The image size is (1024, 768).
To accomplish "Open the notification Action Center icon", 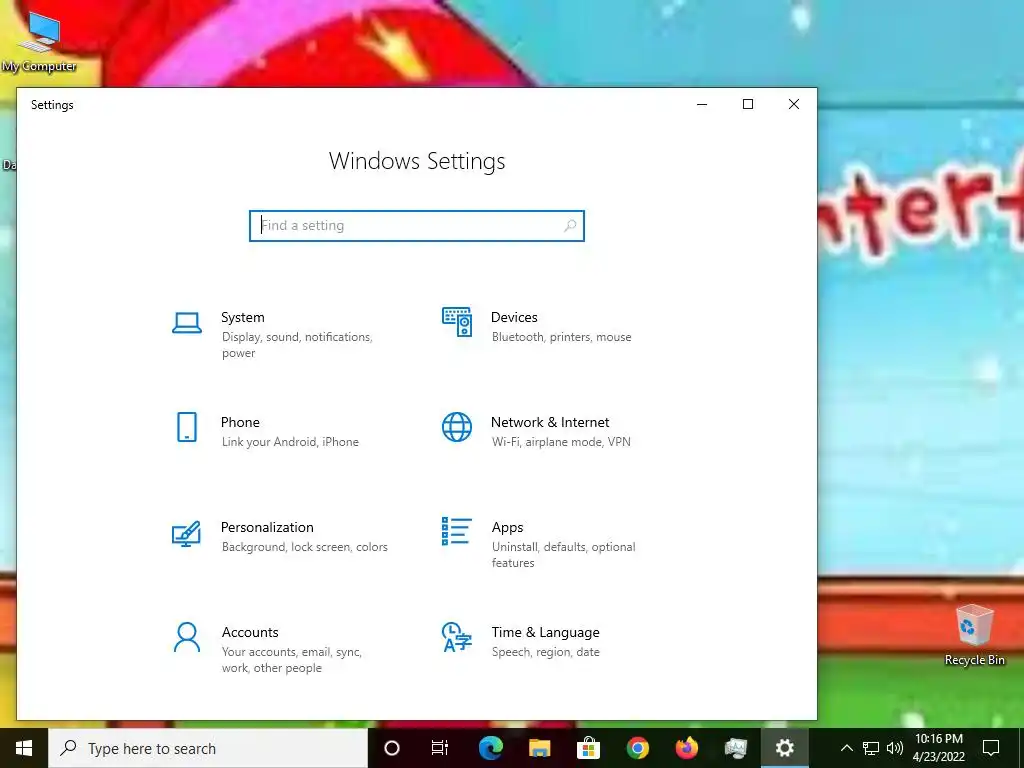I will coord(991,748).
